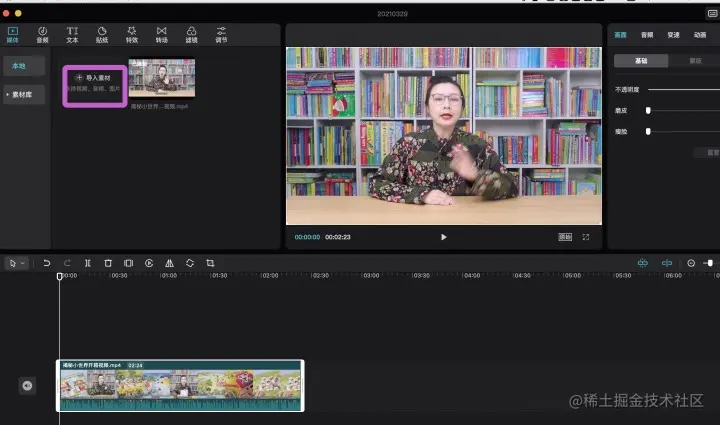The height and width of the screenshot is (425, 720).
Task: Click the Mirror flip icon
Action: point(169,263)
